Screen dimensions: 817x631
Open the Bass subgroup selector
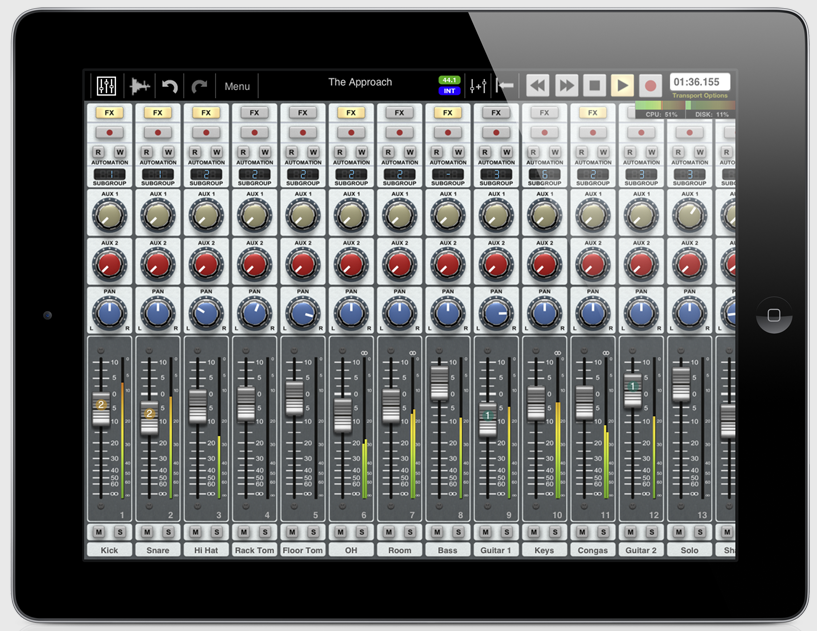(448, 175)
